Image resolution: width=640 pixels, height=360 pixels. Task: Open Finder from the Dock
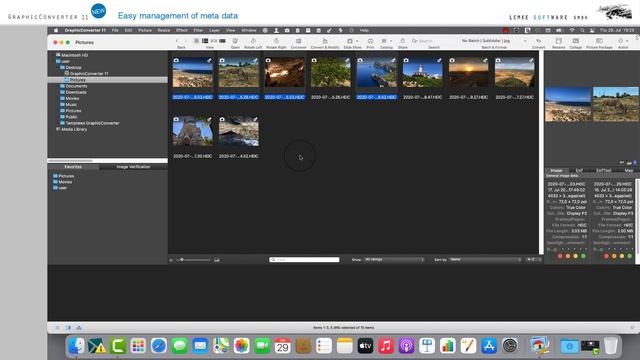[x=76, y=346]
